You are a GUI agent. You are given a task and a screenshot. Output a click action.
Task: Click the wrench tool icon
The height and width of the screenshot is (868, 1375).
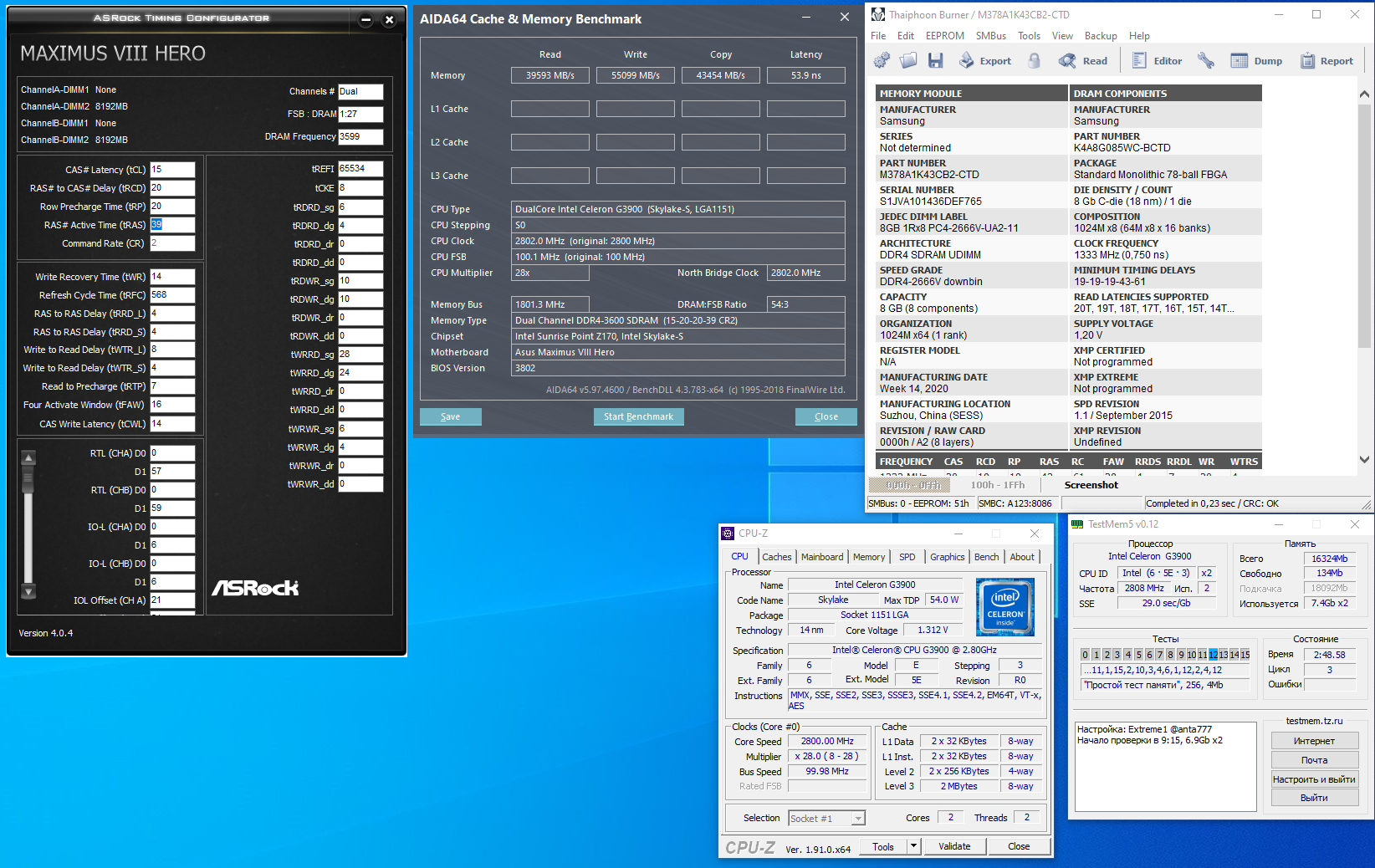tap(1205, 60)
